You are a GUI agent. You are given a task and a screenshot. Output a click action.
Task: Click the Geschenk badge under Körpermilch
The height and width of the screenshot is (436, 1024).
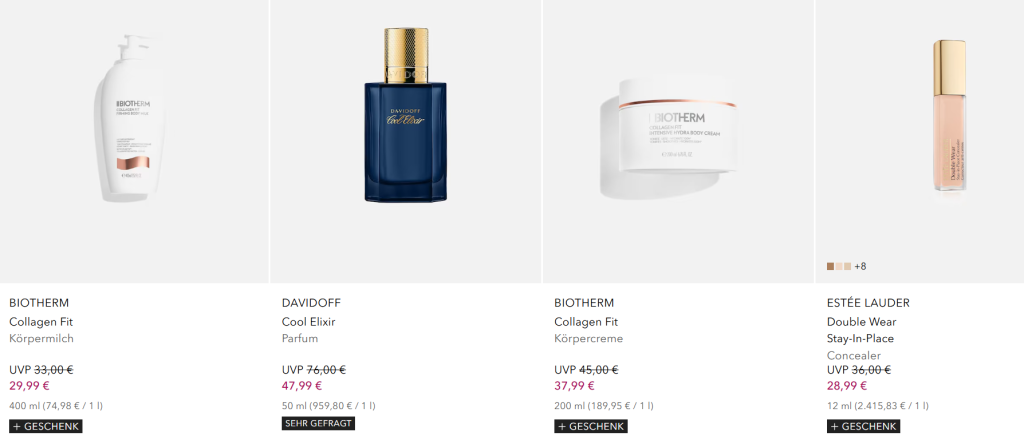click(x=46, y=426)
